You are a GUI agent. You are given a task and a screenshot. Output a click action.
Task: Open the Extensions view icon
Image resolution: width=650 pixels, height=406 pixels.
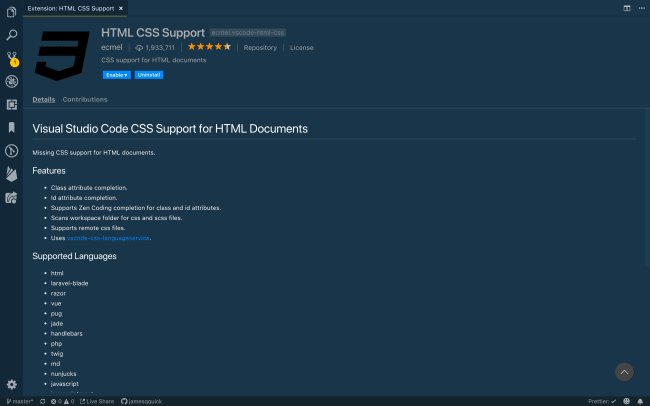point(12,104)
